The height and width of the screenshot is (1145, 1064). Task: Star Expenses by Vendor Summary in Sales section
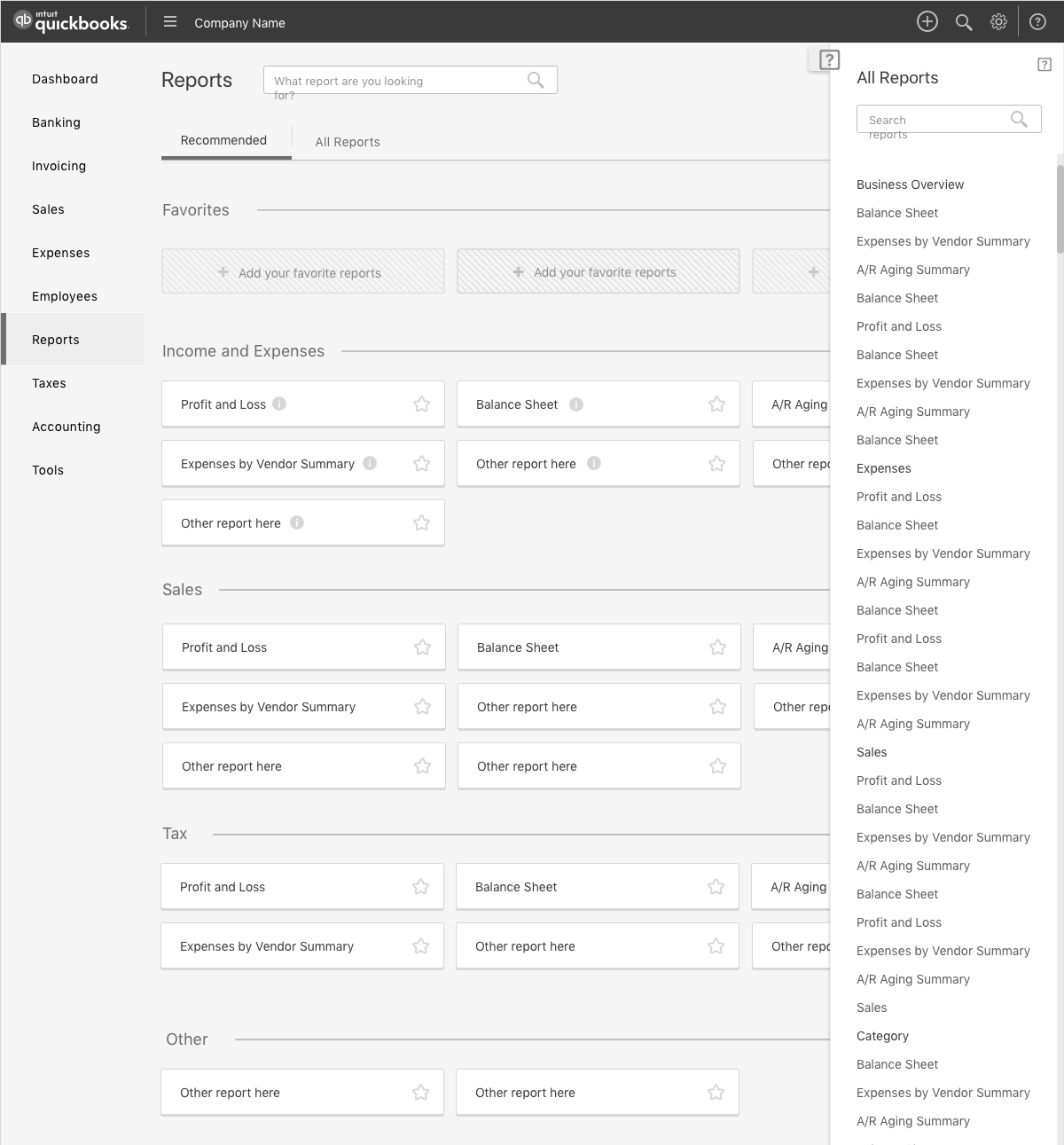tap(422, 707)
